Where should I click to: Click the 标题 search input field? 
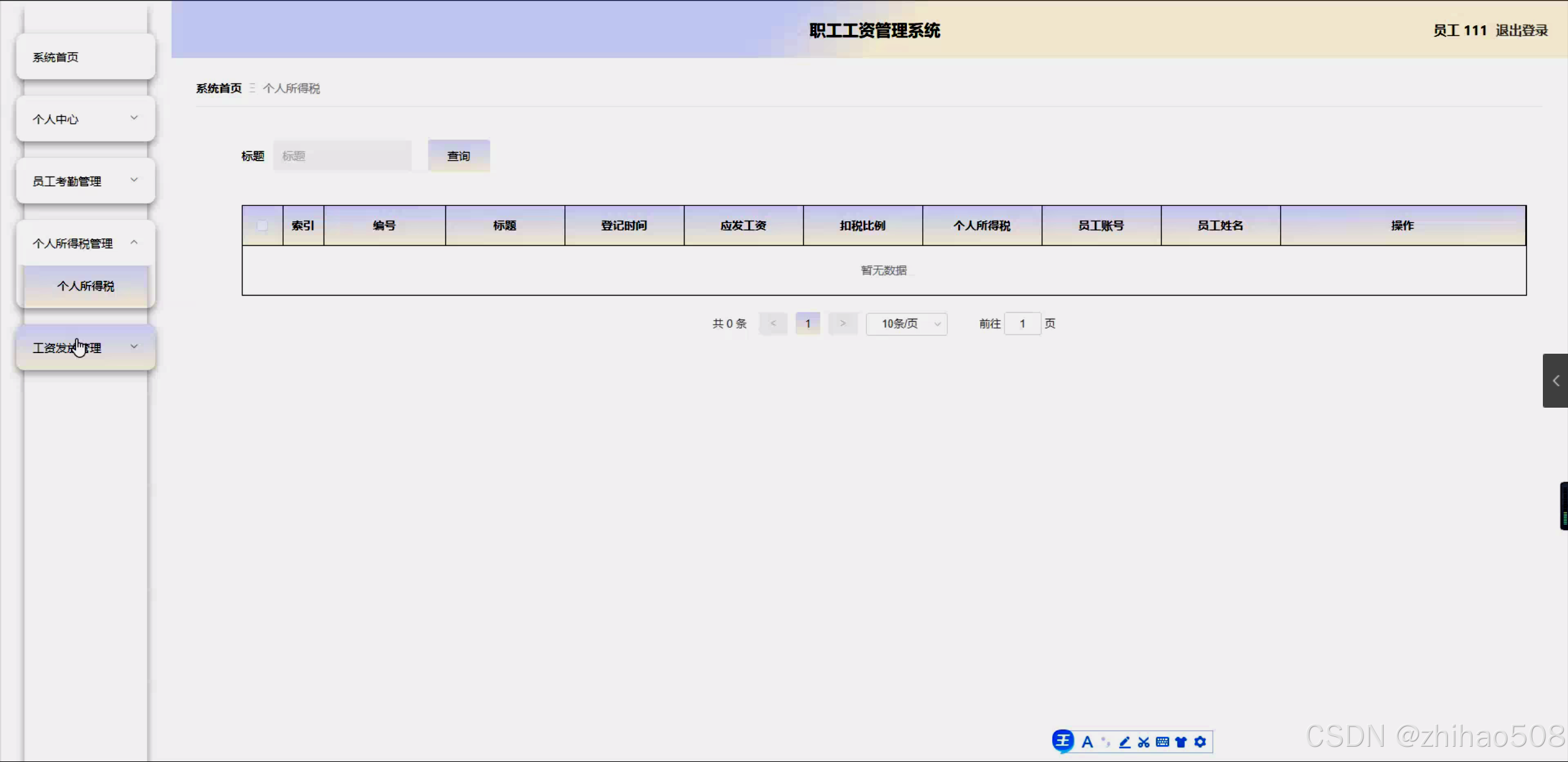coord(342,156)
